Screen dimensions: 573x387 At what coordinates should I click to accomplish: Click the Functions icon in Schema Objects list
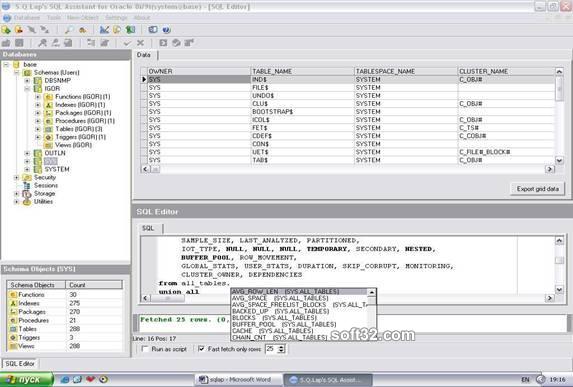click(x=13, y=295)
